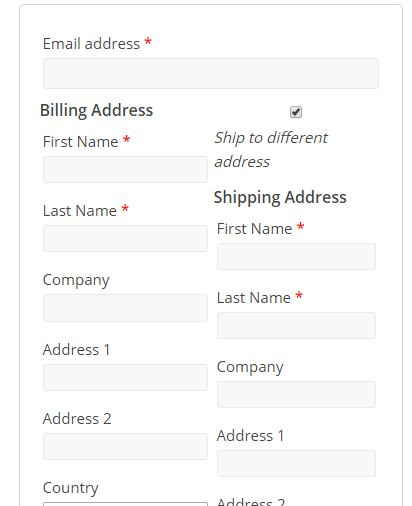Click the 'Email address' field label
412x506 pixels.
[91, 44]
